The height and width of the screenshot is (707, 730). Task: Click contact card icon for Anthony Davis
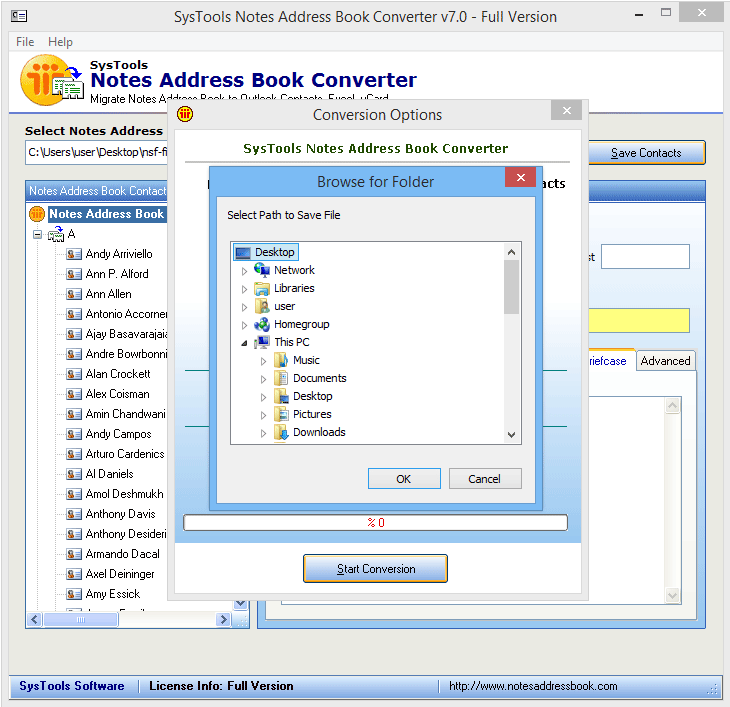pos(74,514)
